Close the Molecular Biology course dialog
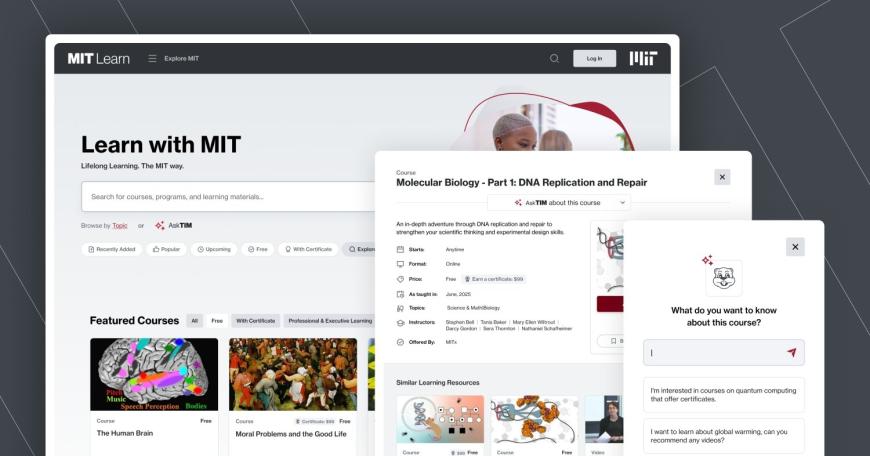Image resolution: width=870 pixels, height=456 pixels. [722, 177]
